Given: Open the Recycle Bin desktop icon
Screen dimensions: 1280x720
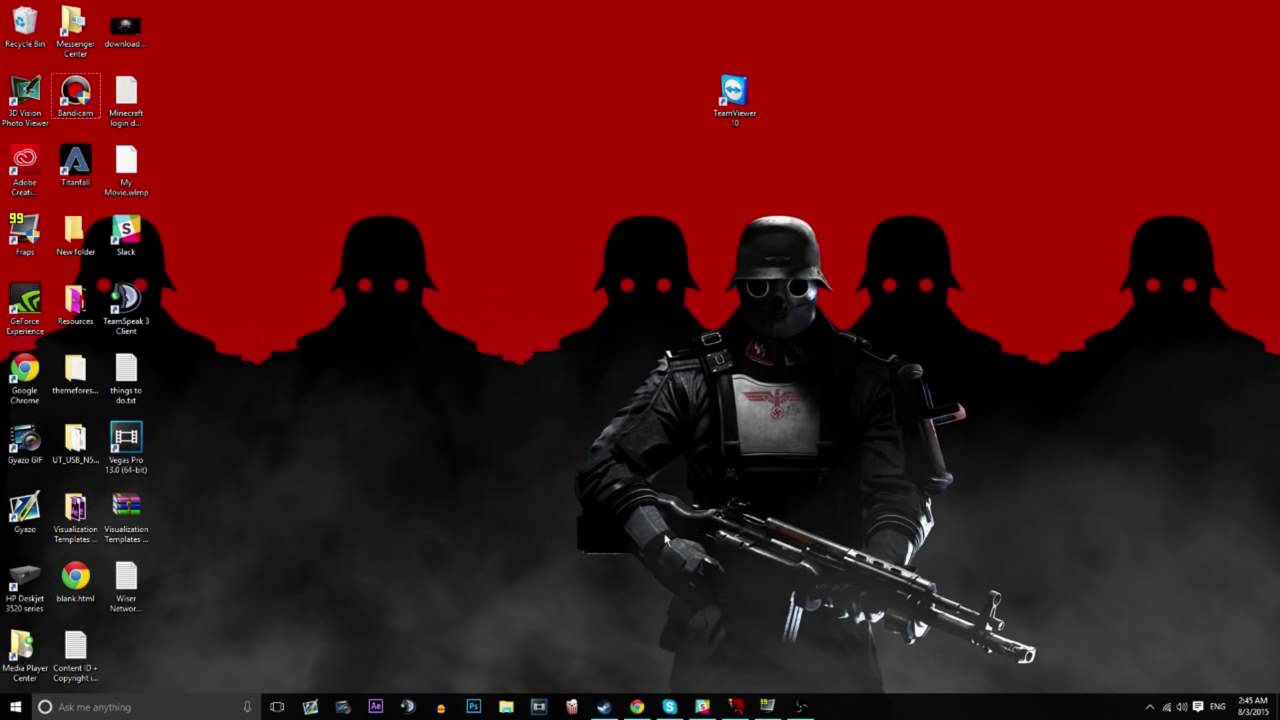Looking at the screenshot, I should coord(25,28).
